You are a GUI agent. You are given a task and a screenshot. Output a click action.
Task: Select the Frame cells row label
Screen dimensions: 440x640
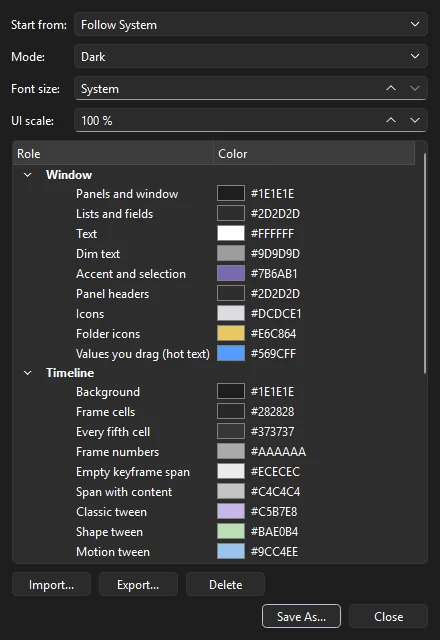(x=105, y=411)
